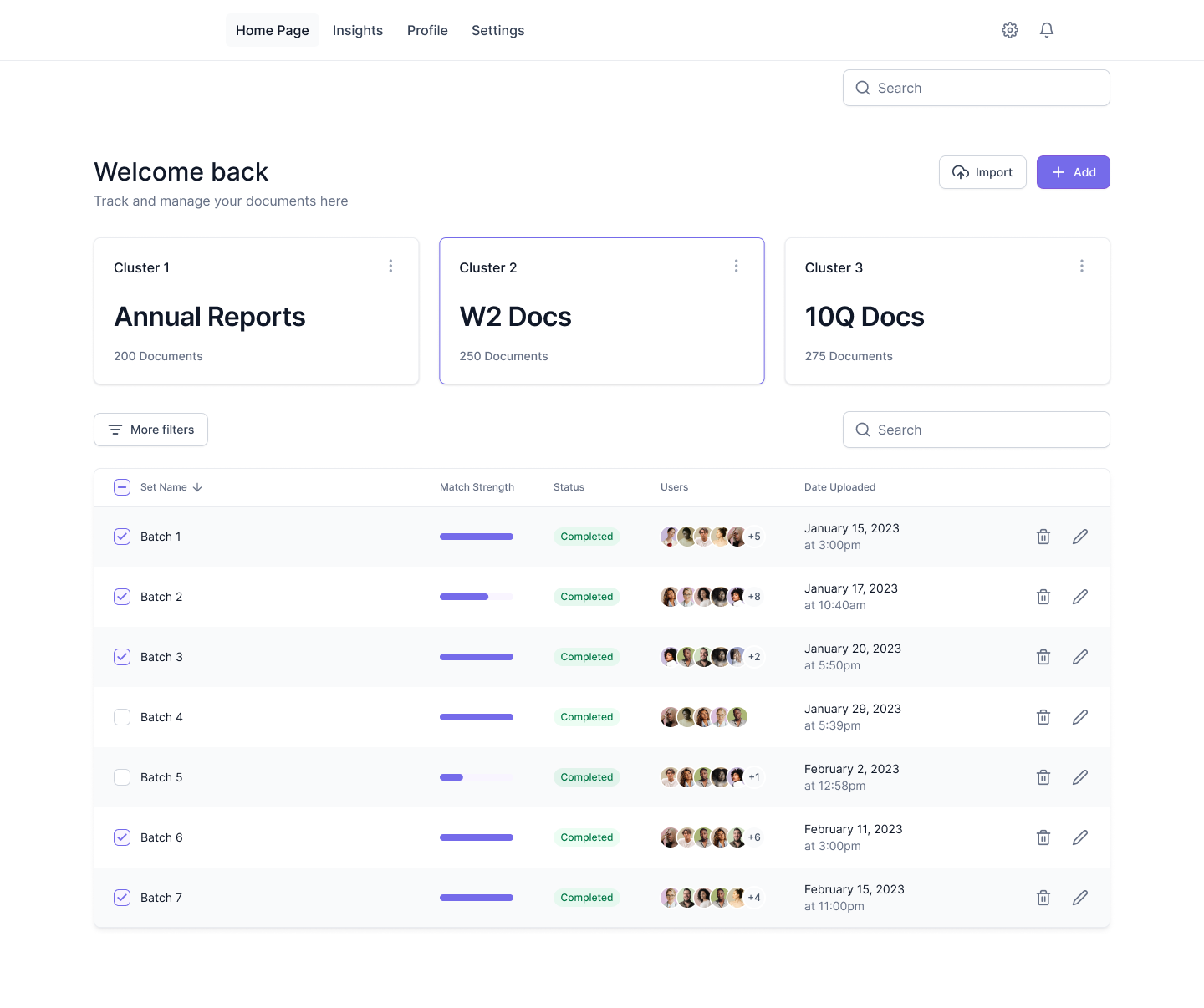1204x1008 pixels.
Task: Click the 250 Documents label
Action: [x=503, y=356]
